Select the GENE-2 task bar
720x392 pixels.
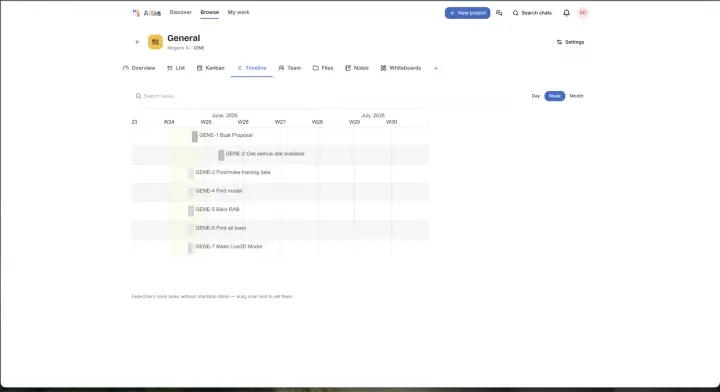pos(221,155)
